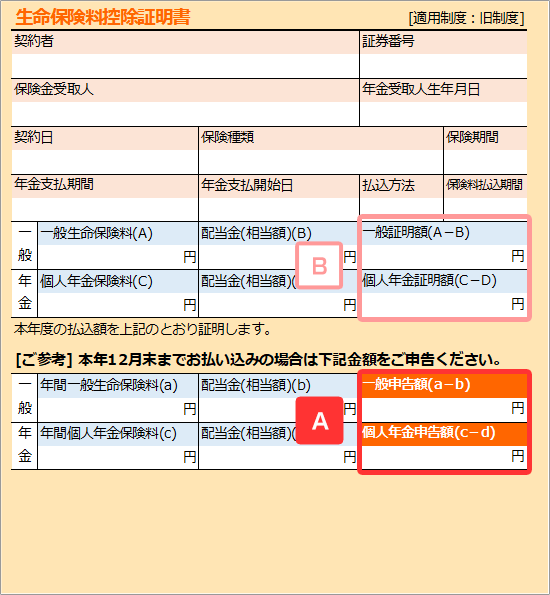Click the 年間個人年金保険料(c) header
Screen dimensions: 550x595
(109, 433)
